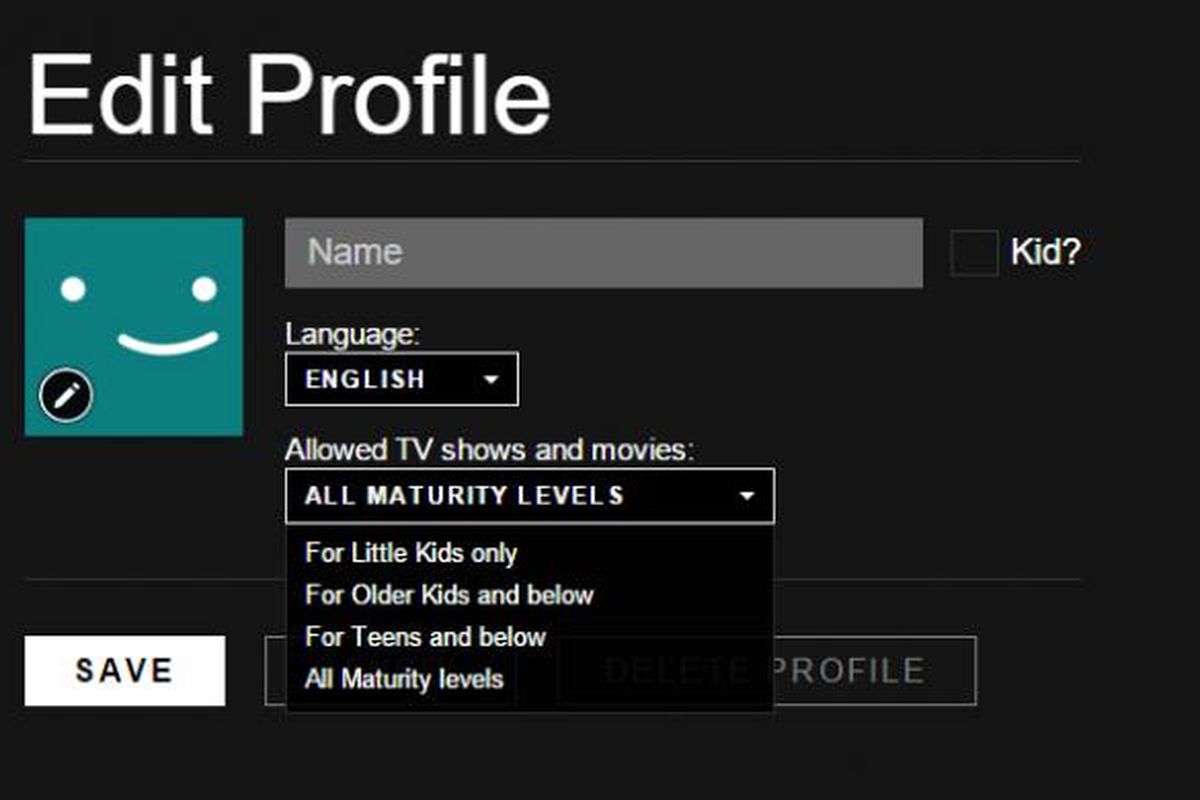Open the English language dropdown
This screenshot has height=800, width=1200.
(401, 380)
